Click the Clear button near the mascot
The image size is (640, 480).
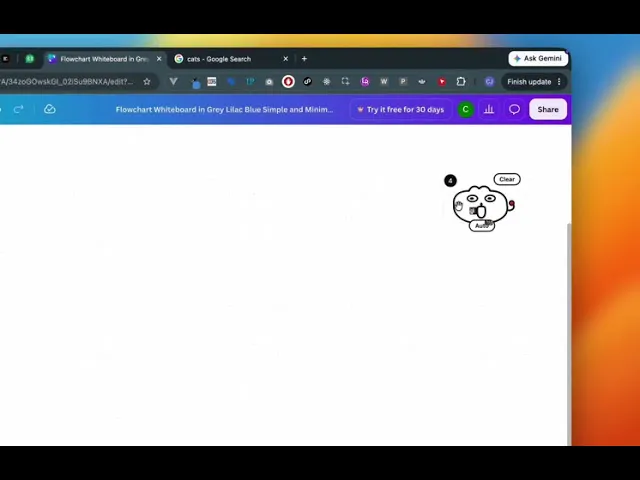click(507, 179)
